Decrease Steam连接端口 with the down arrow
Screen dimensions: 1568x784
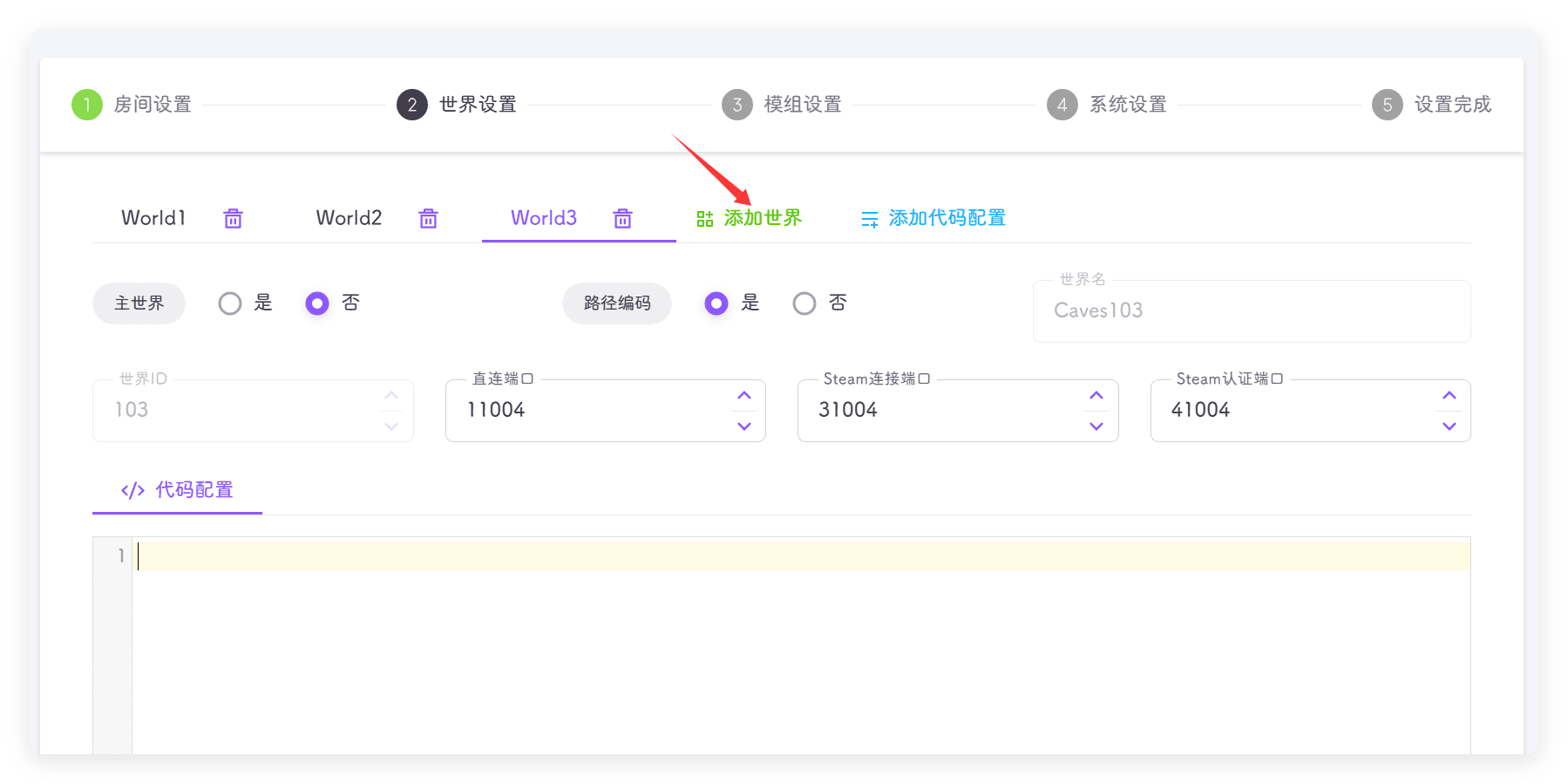(1096, 426)
